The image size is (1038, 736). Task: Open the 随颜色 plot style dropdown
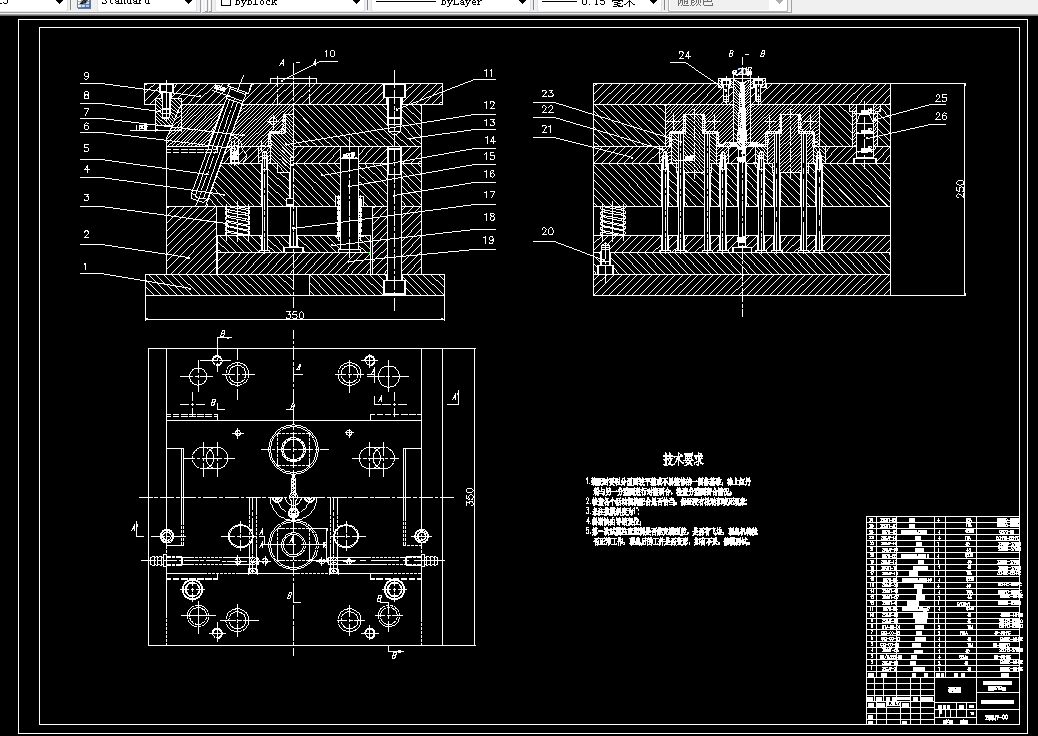728,3
